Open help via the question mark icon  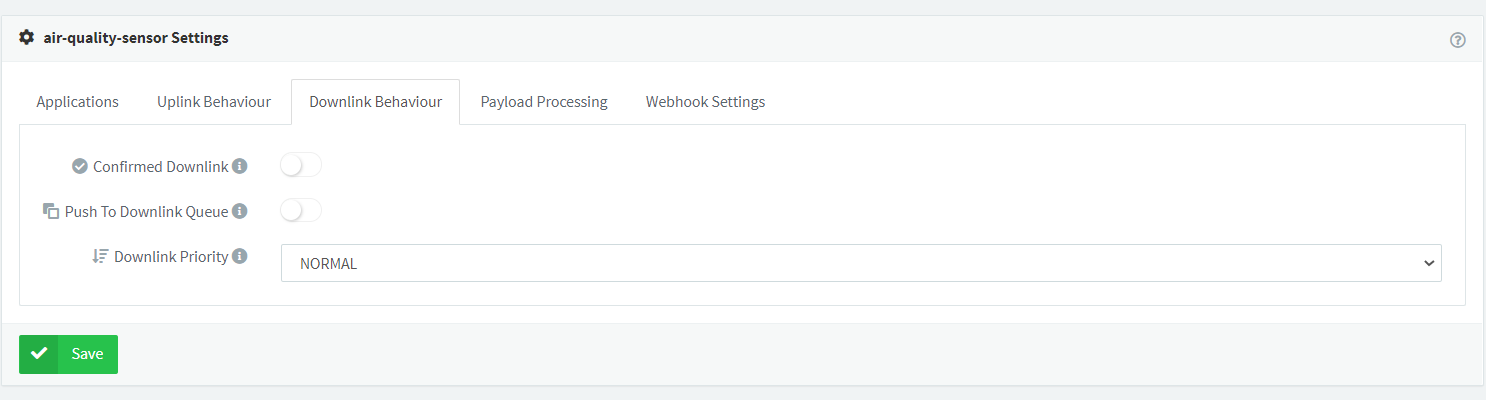click(x=1457, y=40)
